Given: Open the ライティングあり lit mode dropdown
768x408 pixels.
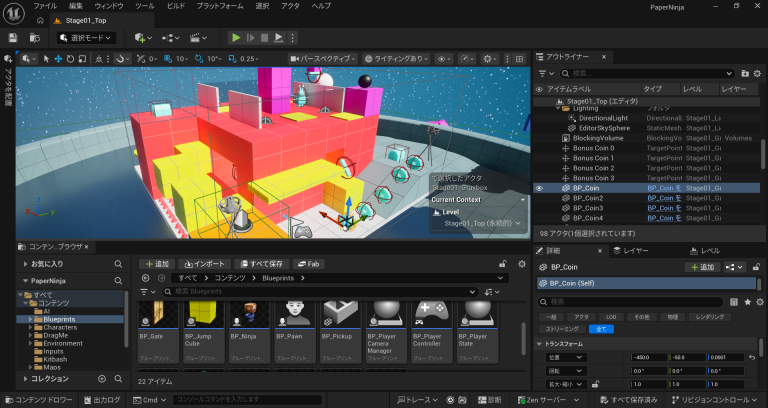Looking at the screenshot, I should [x=396, y=59].
